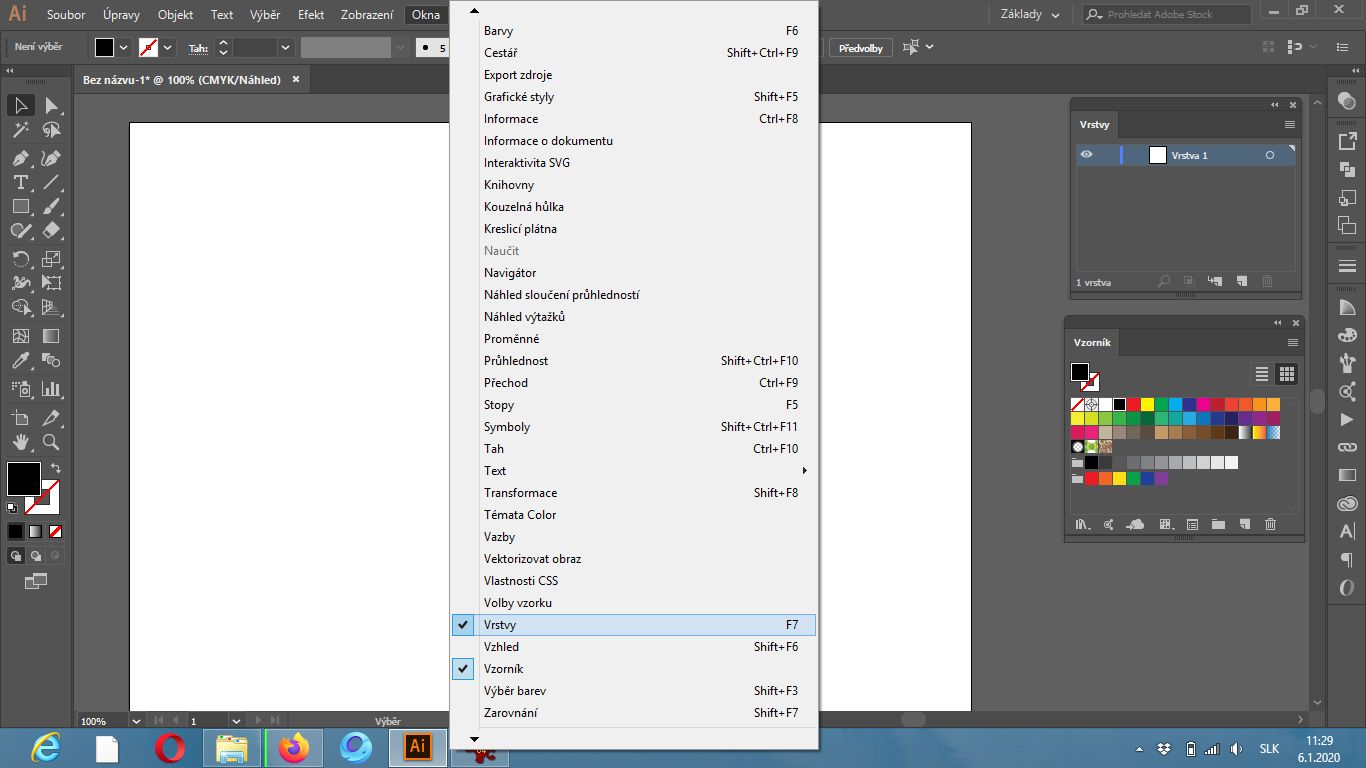Select the Rectangle tool
The width and height of the screenshot is (1366, 768).
(x=20, y=207)
